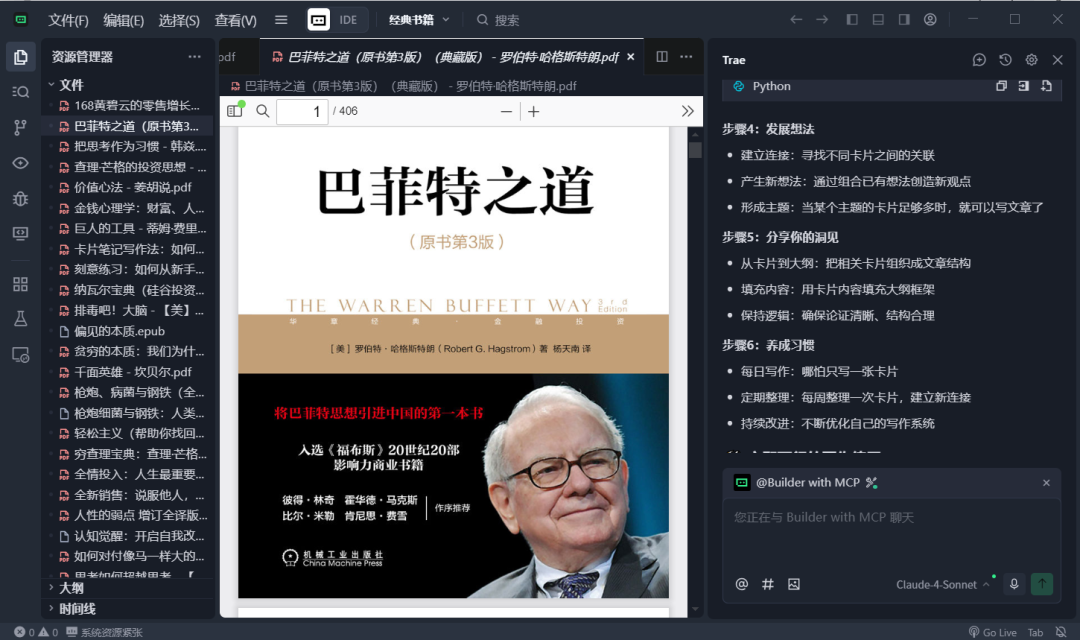Navigate forward with right arrow

822,19
